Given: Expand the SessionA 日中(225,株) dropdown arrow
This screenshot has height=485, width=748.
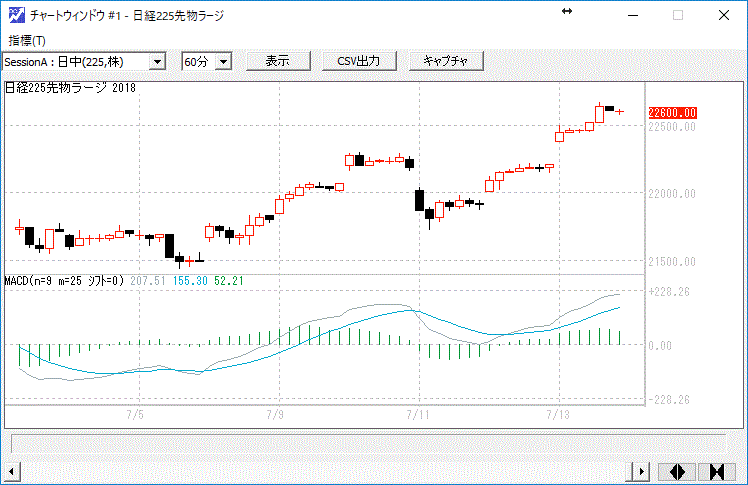Looking at the screenshot, I should pos(157,62).
